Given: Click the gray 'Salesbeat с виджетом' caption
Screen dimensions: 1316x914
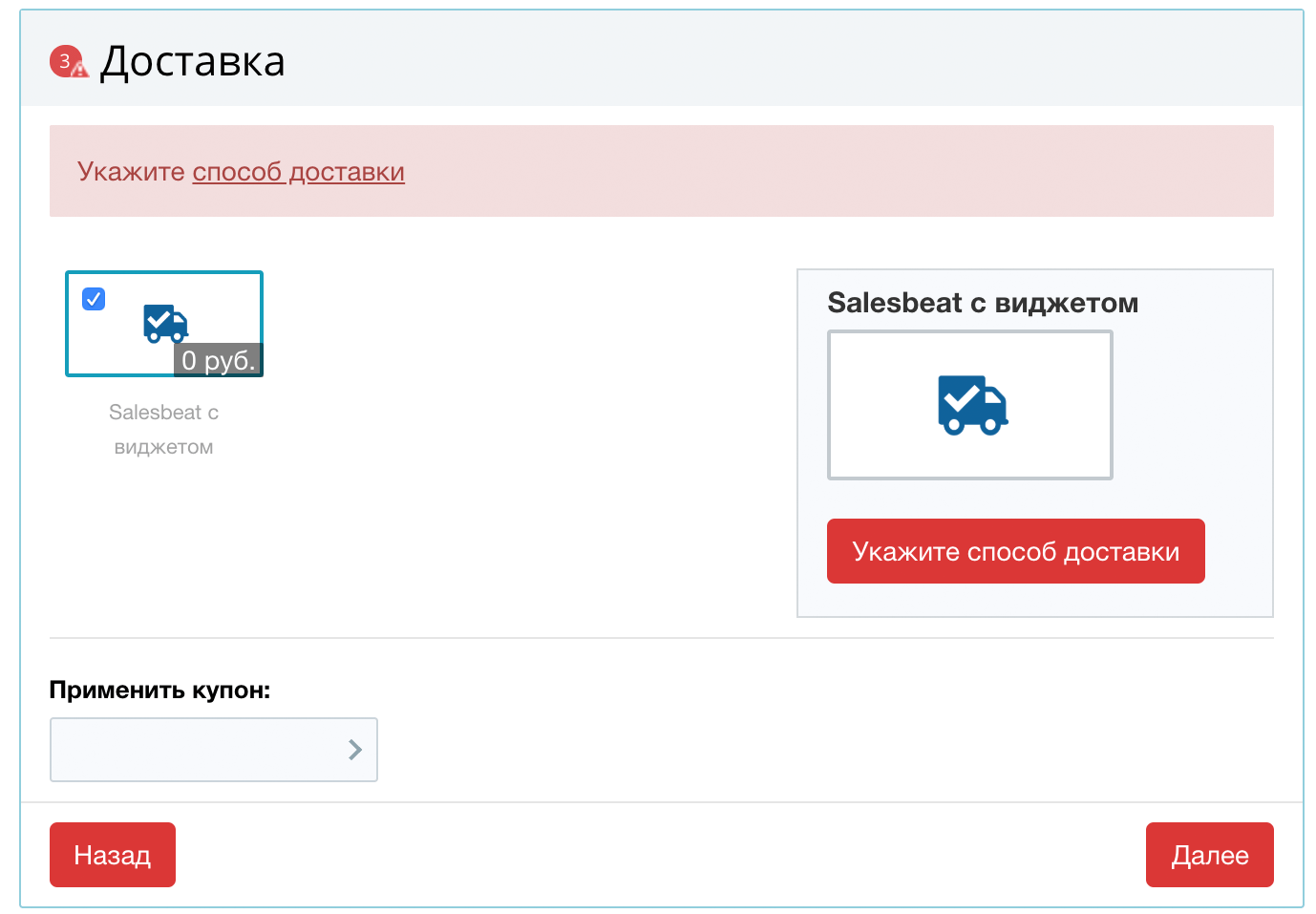Looking at the screenshot, I should [x=164, y=430].
